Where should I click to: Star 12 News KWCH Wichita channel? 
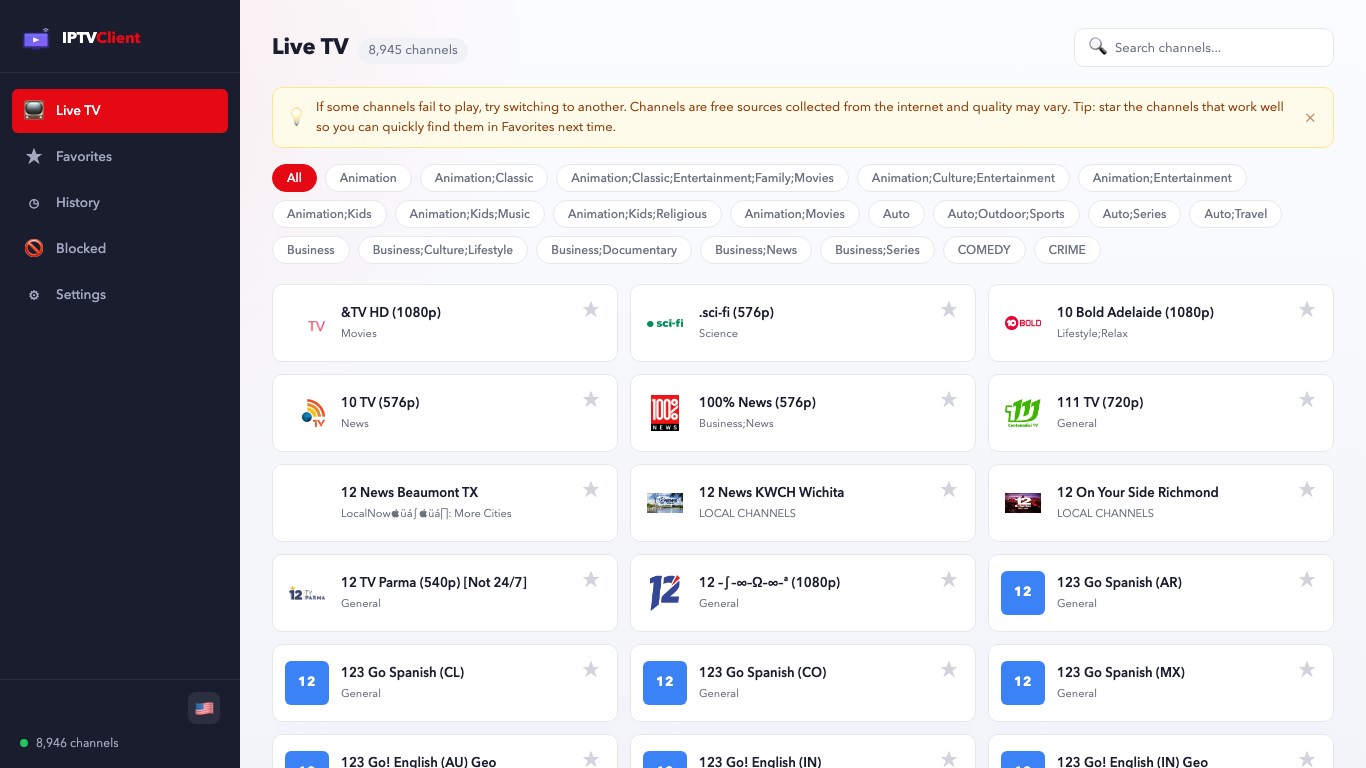pos(949,490)
